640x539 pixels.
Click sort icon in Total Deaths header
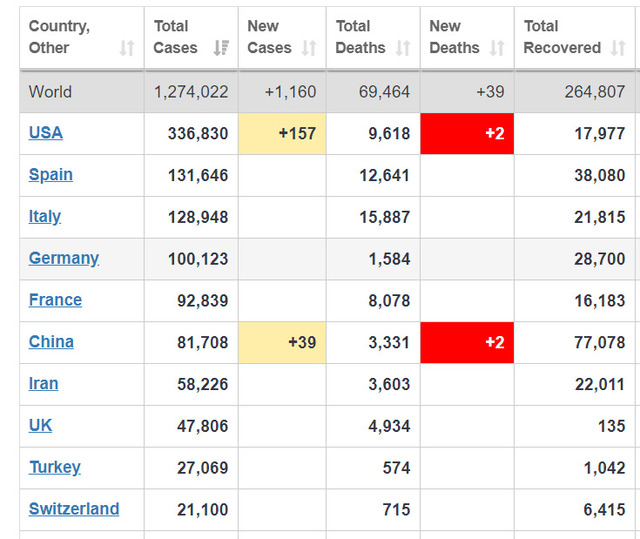point(403,48)
